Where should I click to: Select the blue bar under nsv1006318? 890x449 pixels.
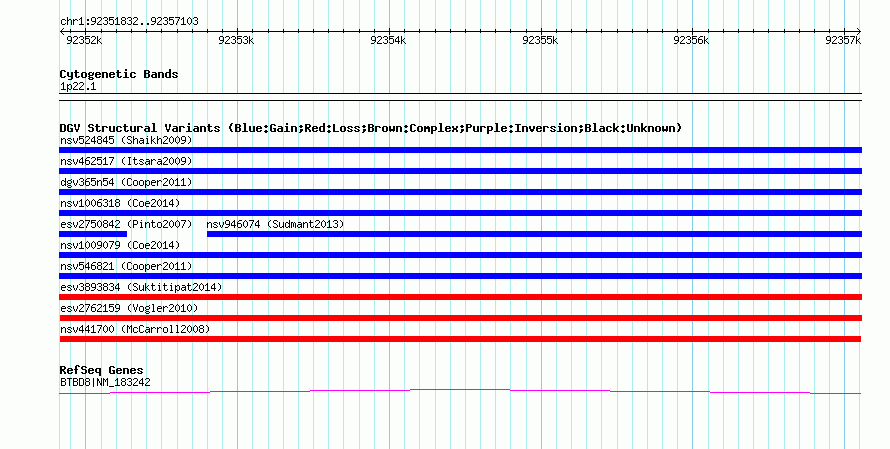pos(460,213)
